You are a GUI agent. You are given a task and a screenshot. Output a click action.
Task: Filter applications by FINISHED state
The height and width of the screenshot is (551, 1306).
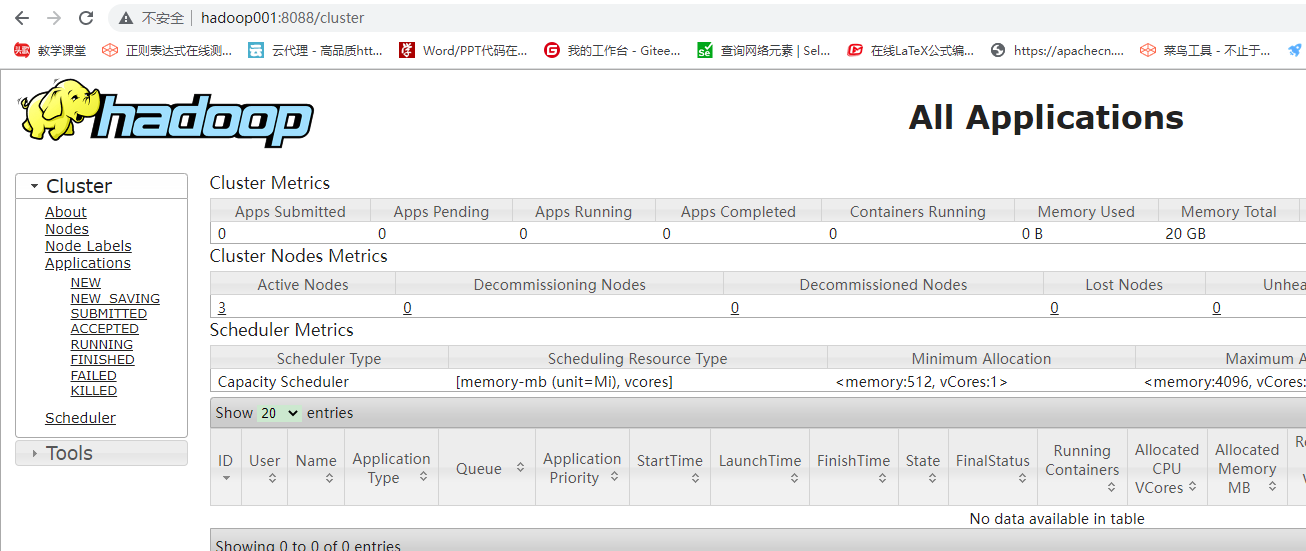(x=102, y=359)
